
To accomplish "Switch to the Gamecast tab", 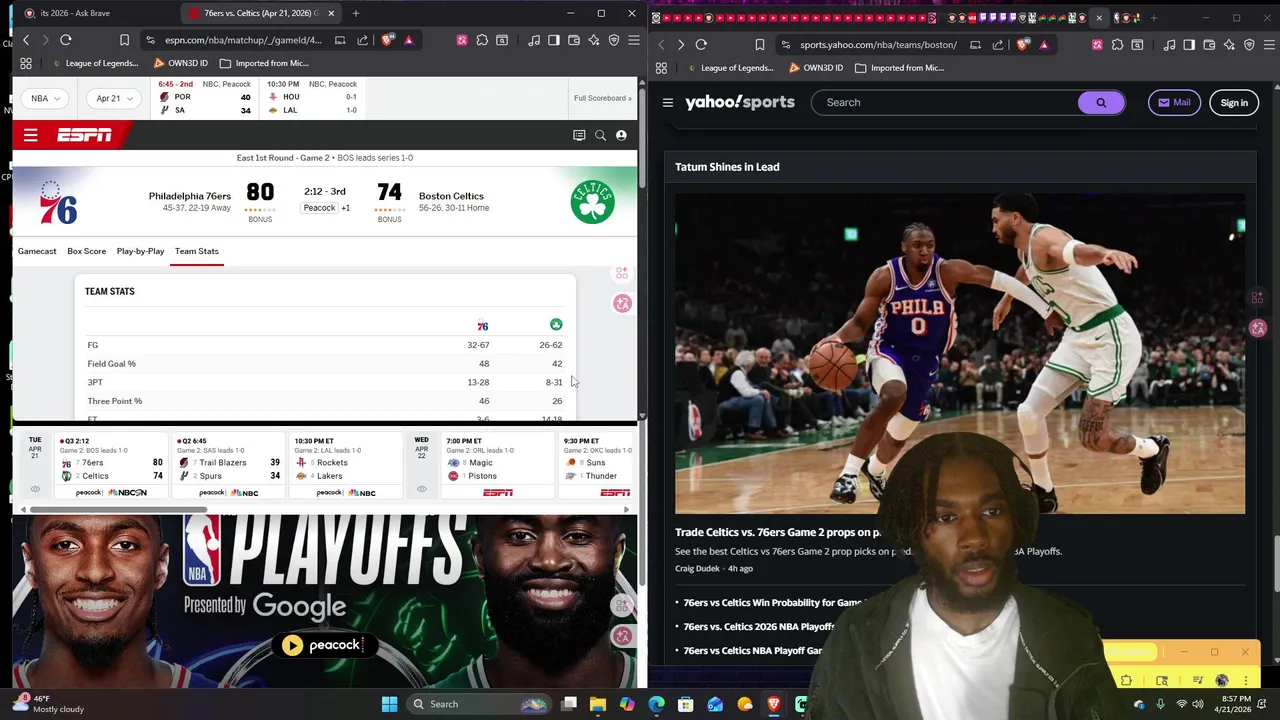I will click(x=37, y=251).
